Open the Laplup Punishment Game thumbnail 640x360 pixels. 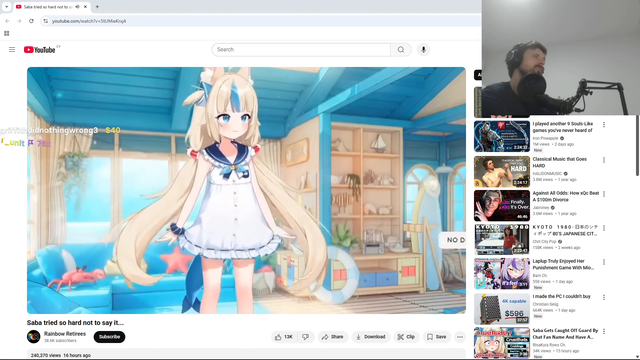502,273
